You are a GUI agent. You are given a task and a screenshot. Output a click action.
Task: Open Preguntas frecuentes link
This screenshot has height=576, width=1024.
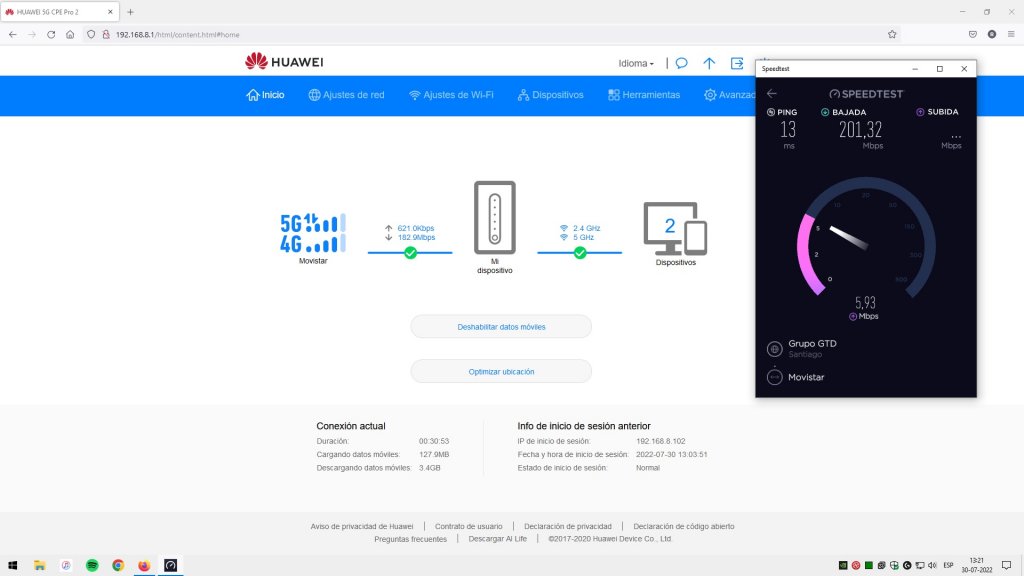point(410,539)
